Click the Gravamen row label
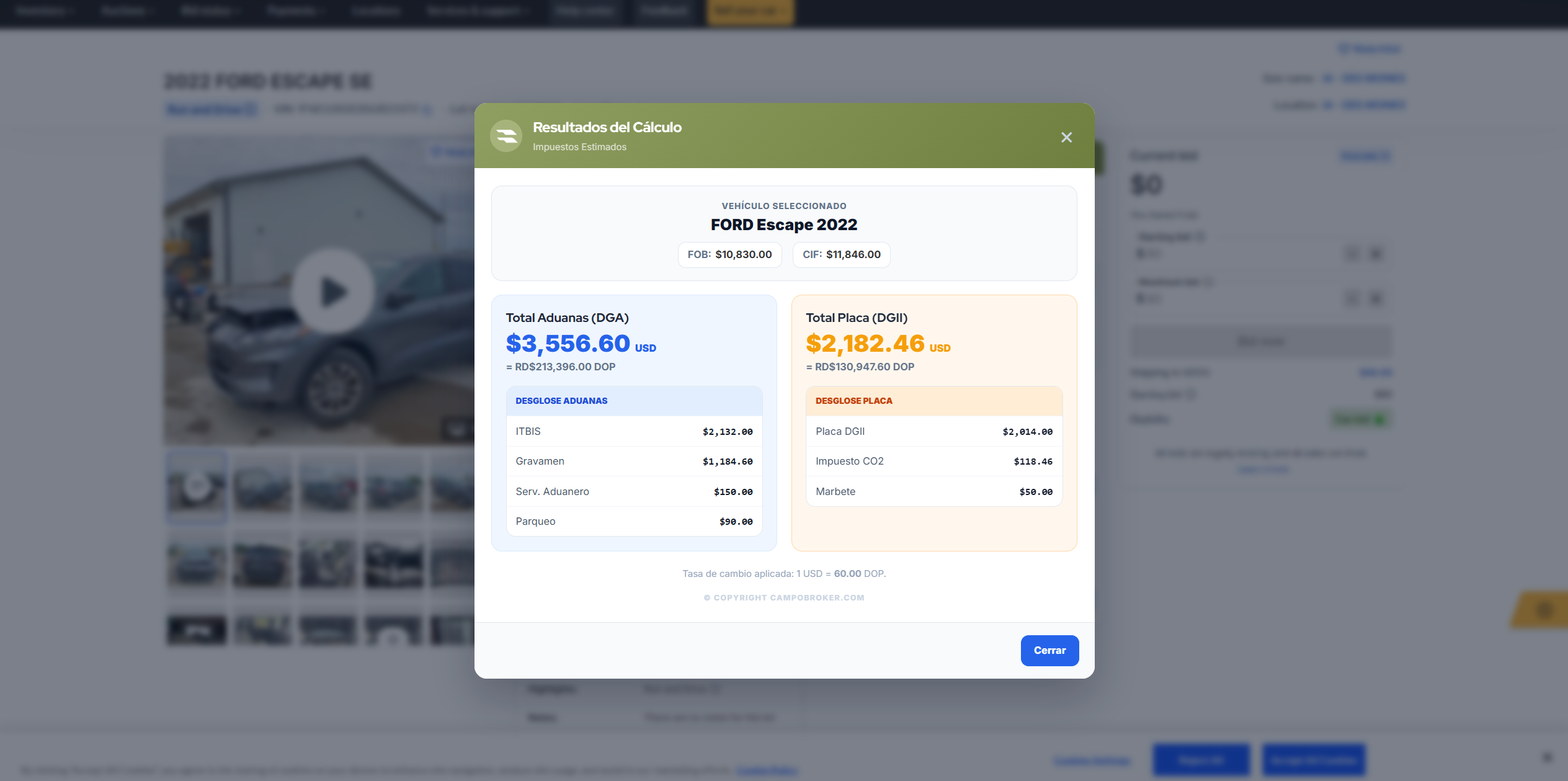The width and height of the screenshot is (1568, 781). [x=540, y=461]
